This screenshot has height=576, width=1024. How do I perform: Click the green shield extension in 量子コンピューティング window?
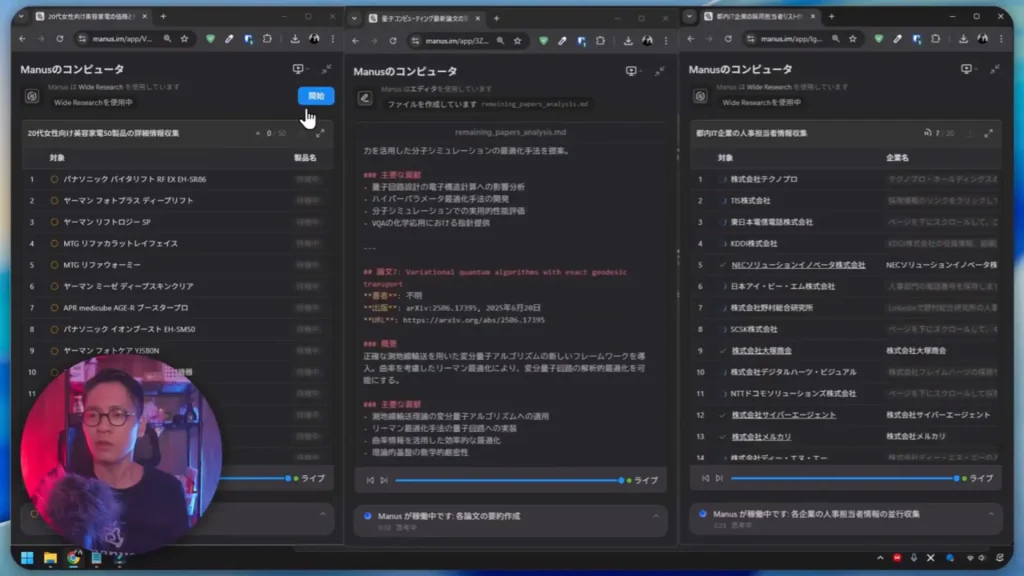pyautogui.click(x=543, y=41)
